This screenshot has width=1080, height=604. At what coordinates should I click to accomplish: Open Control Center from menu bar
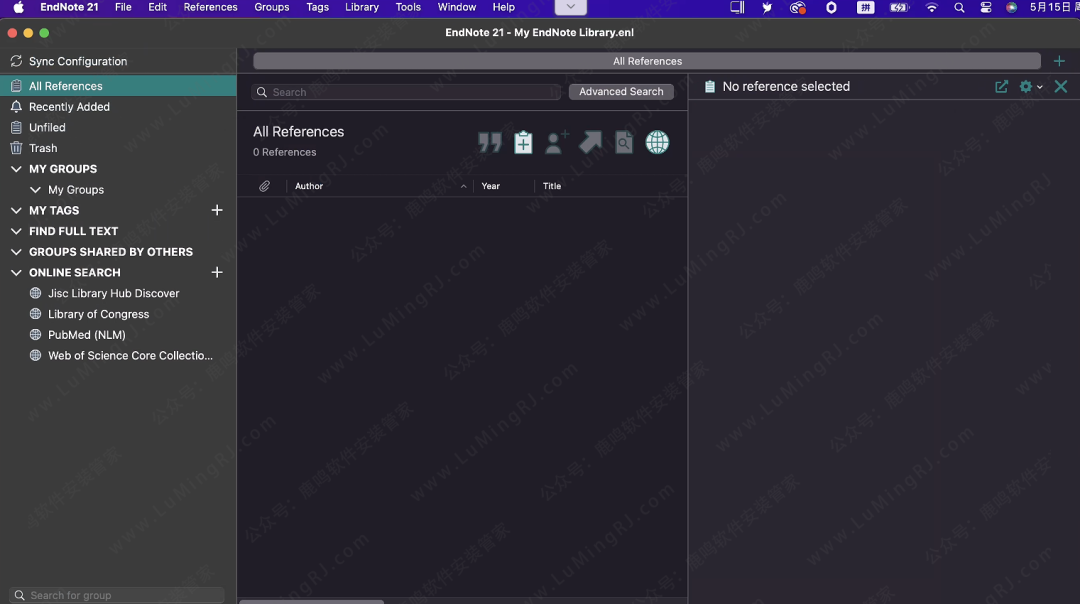click(x=986, y=8)
